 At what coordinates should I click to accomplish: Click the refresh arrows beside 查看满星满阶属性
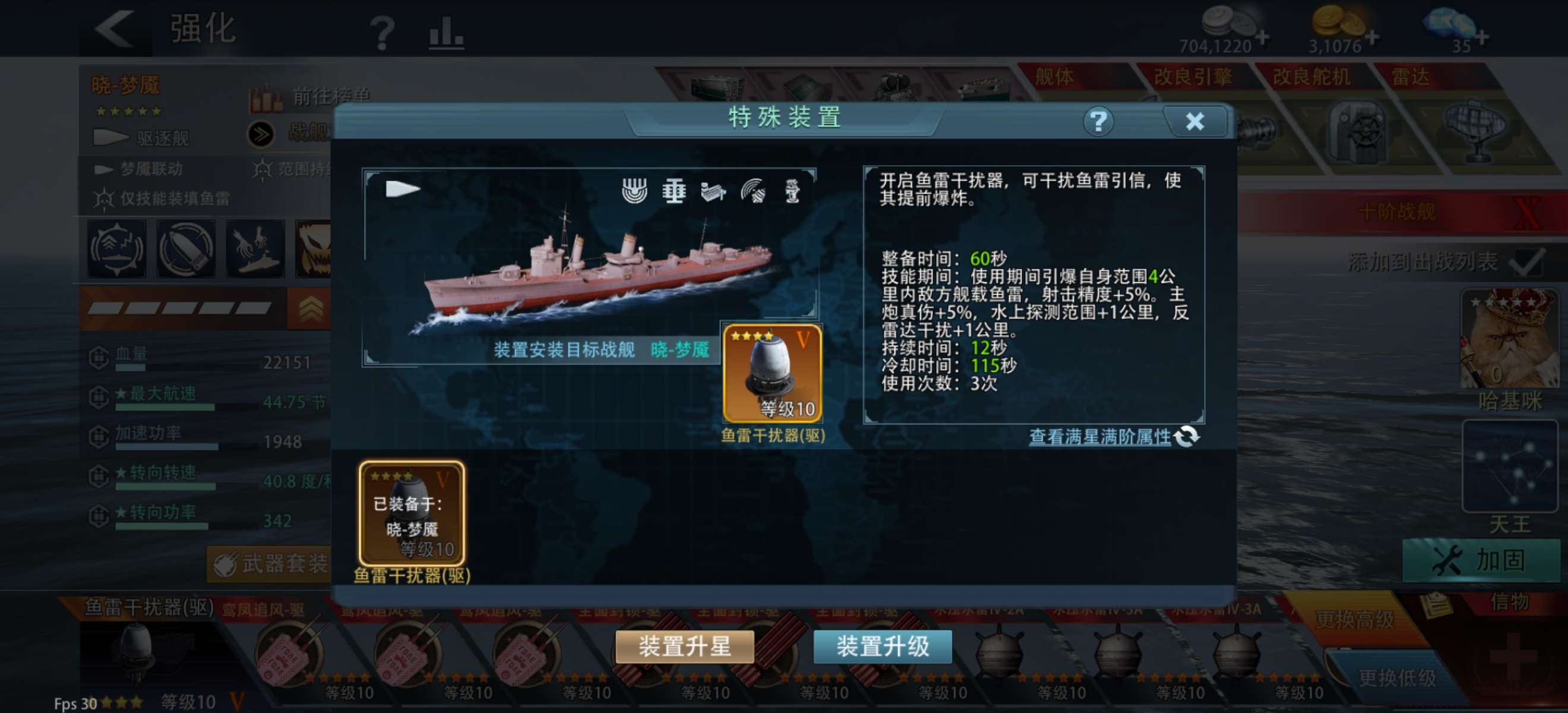tap(1186, 436)
